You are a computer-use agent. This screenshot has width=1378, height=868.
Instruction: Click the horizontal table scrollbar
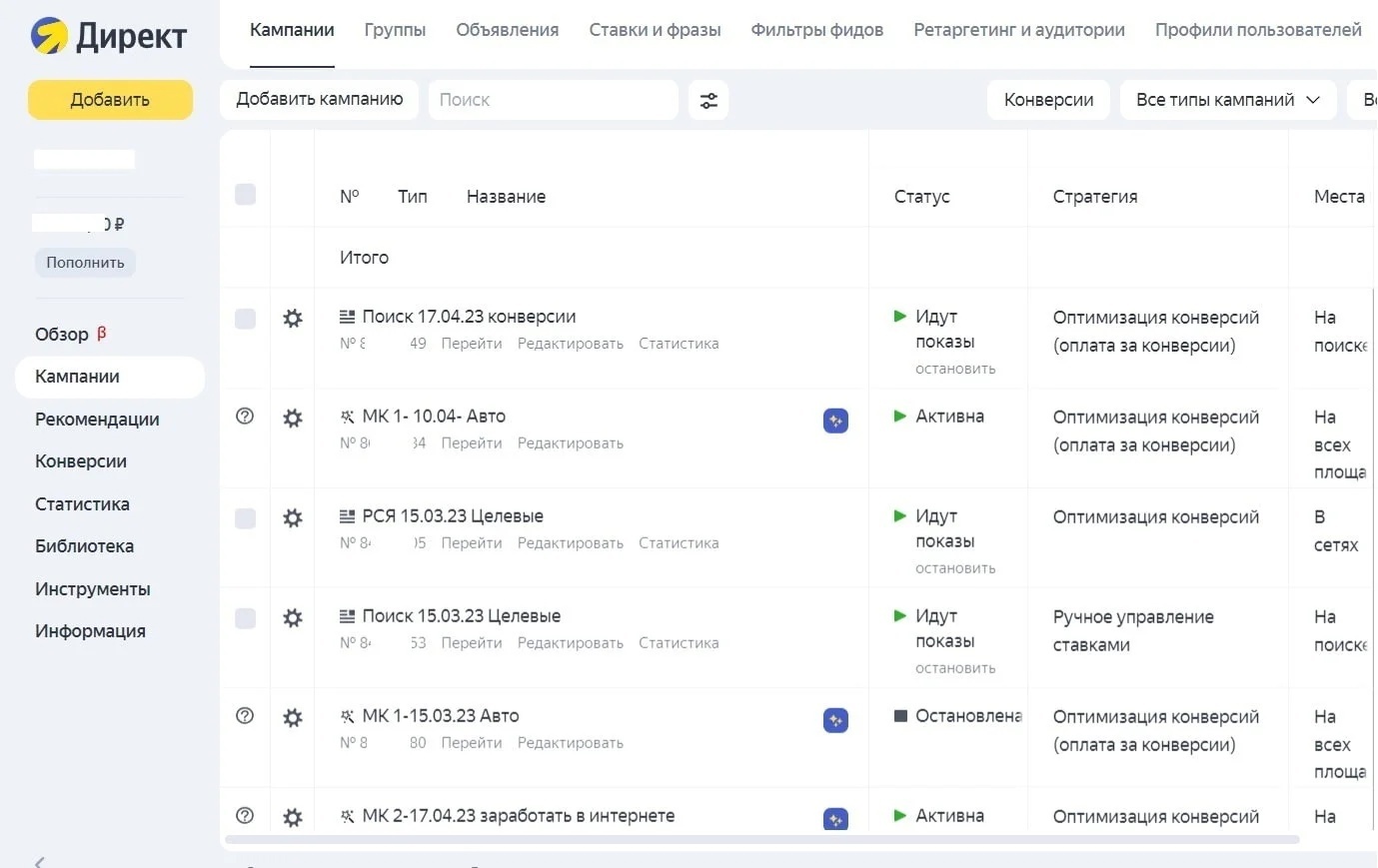761,840
